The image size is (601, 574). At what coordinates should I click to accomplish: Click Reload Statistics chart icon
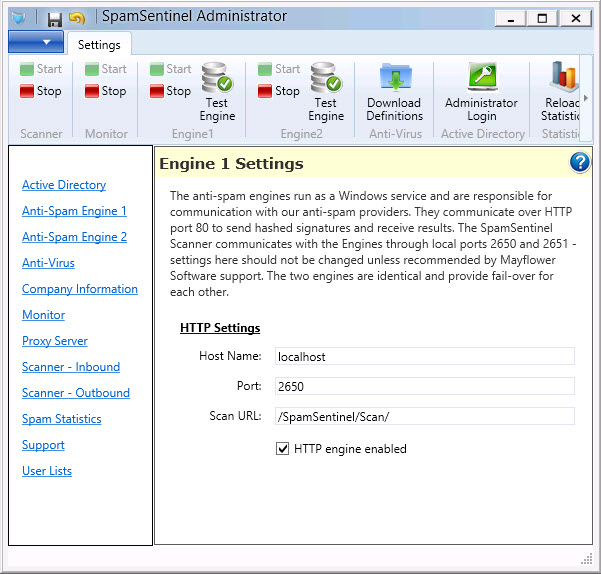pos(560,92)
